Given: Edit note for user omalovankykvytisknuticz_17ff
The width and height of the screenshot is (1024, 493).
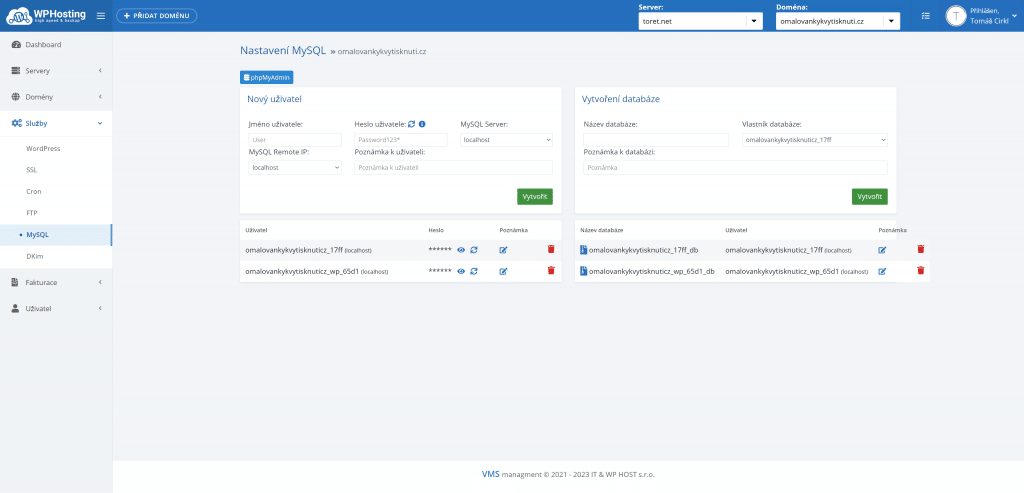Looking at the screenshot, I should 503,250.
